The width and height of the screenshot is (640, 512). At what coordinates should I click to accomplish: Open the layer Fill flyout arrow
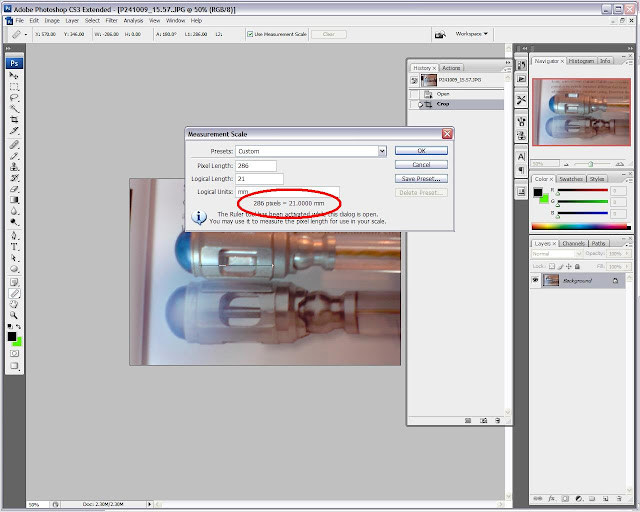pos(627,267)
